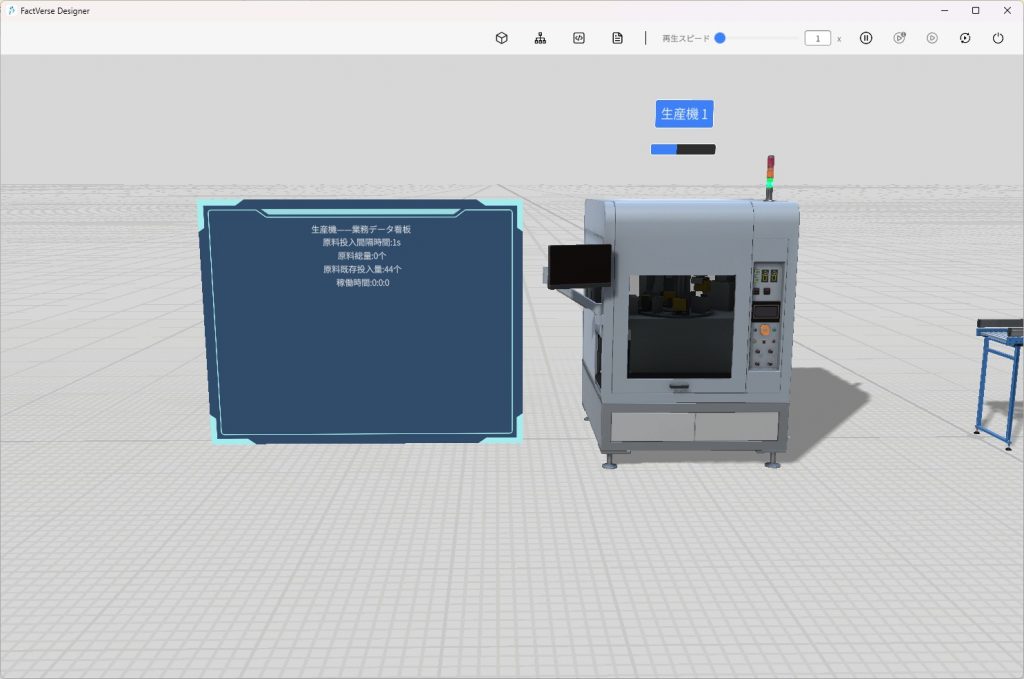Select the 生産機 1 label tag
The width and height of the screenshot is (1024, 679).
tap(684, 114)
